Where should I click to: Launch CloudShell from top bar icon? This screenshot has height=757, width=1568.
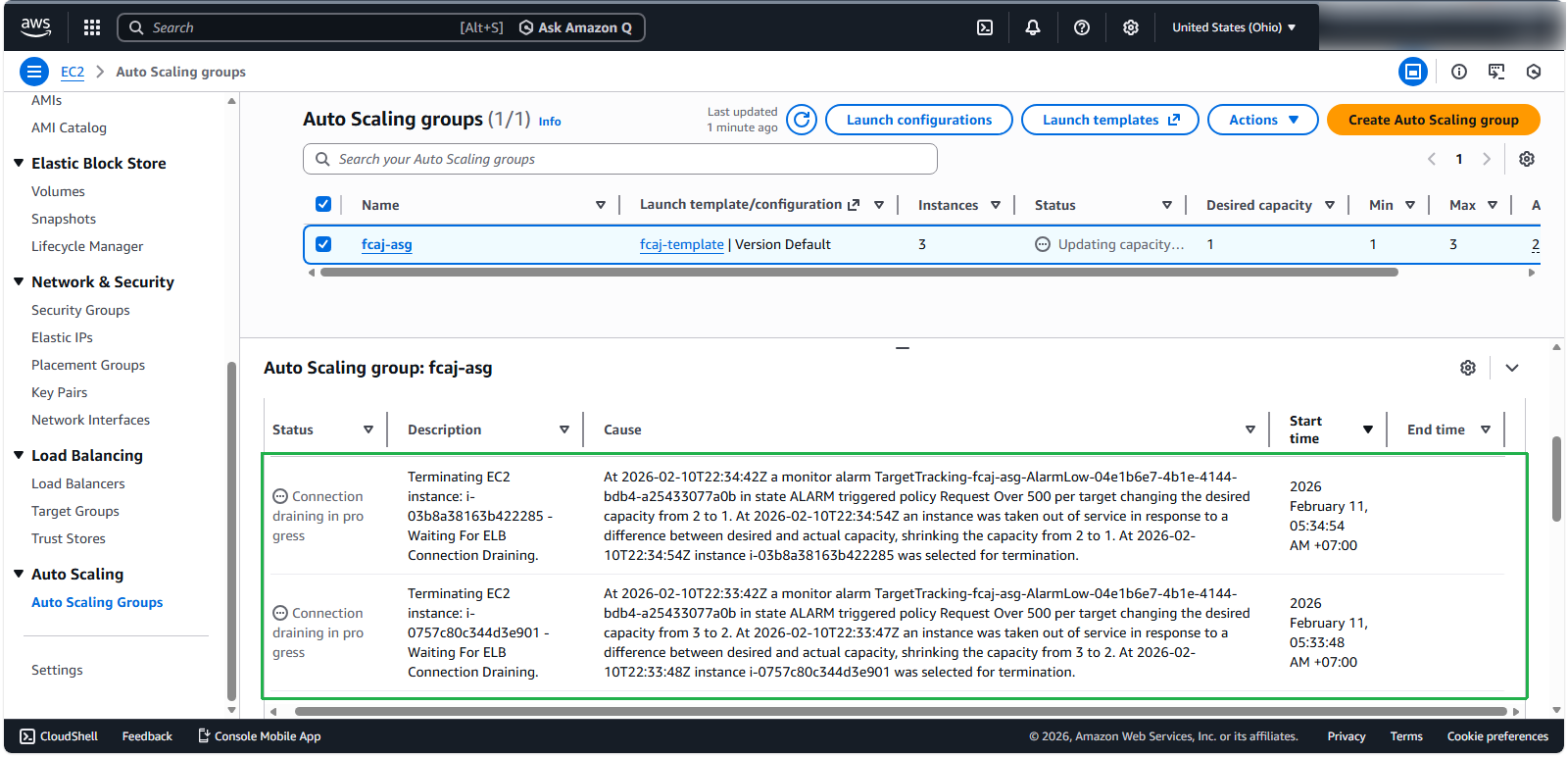(985, 27)
